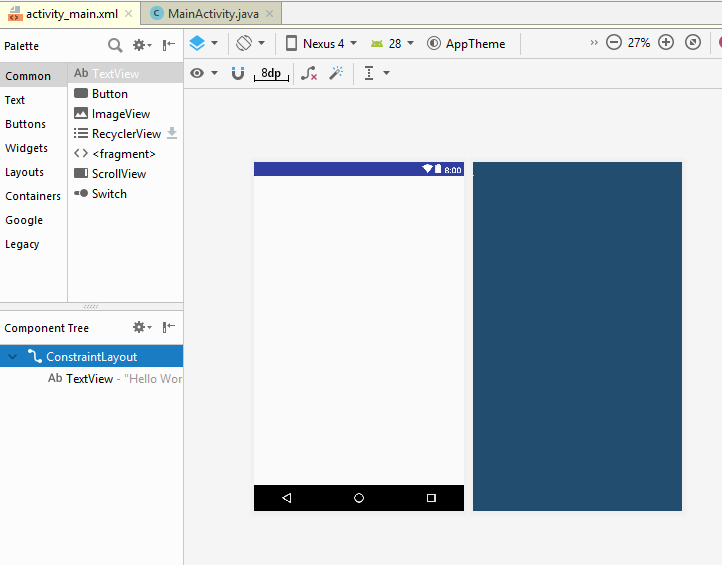722x565 pixels.
Task: Click the AppTheme theme icon
Action: click(433, 43)
